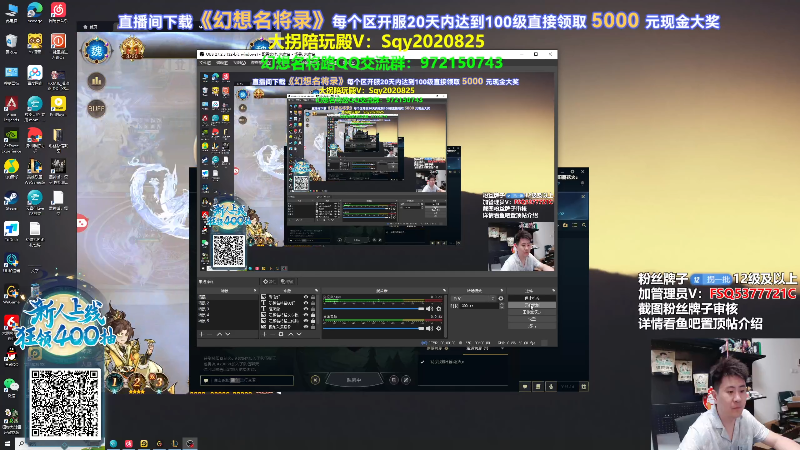Switch to the OBS taskbar icon
Viewport: 800px width, 450px height.
point(190,443)
